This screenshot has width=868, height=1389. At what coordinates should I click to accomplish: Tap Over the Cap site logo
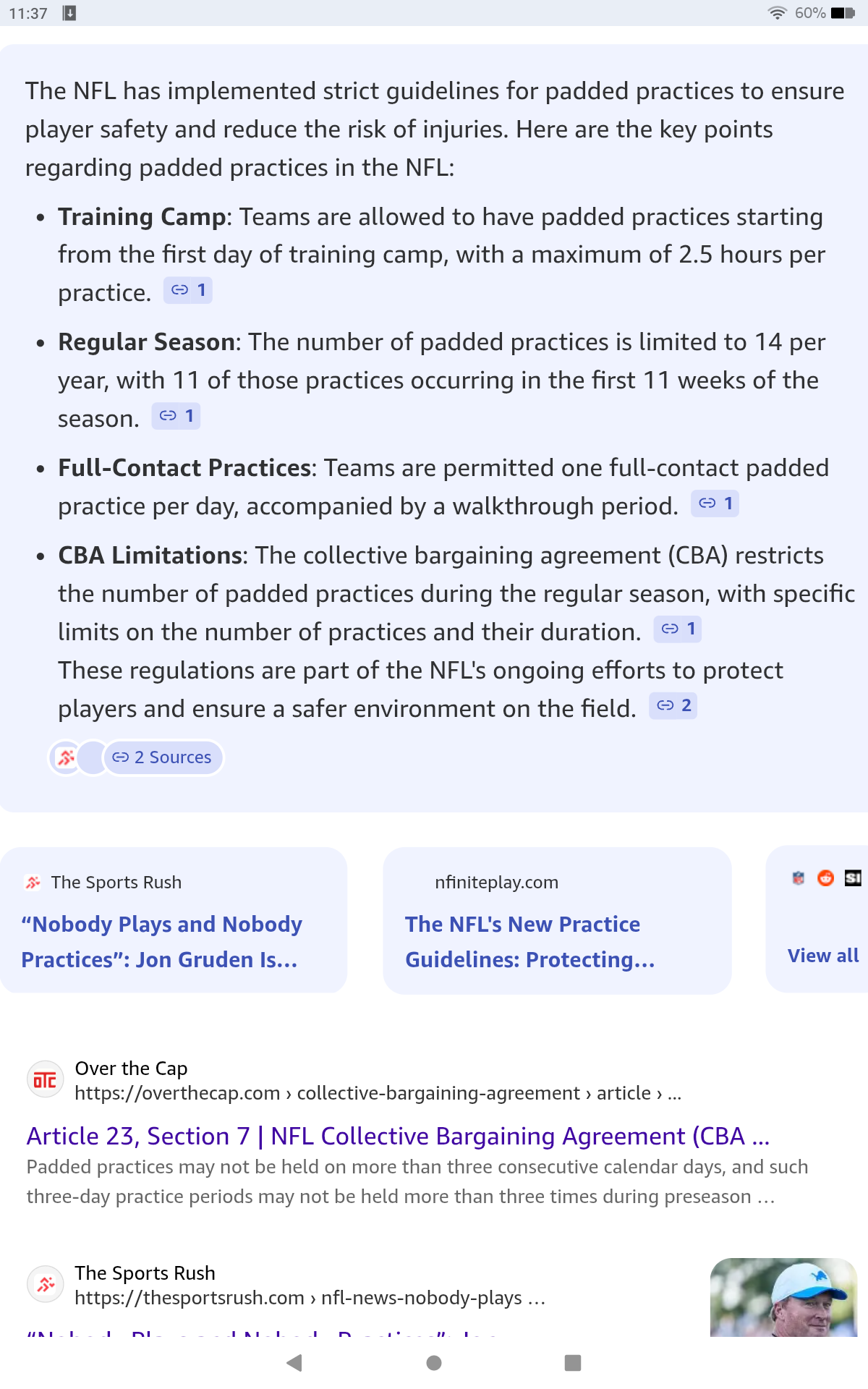45,1080
